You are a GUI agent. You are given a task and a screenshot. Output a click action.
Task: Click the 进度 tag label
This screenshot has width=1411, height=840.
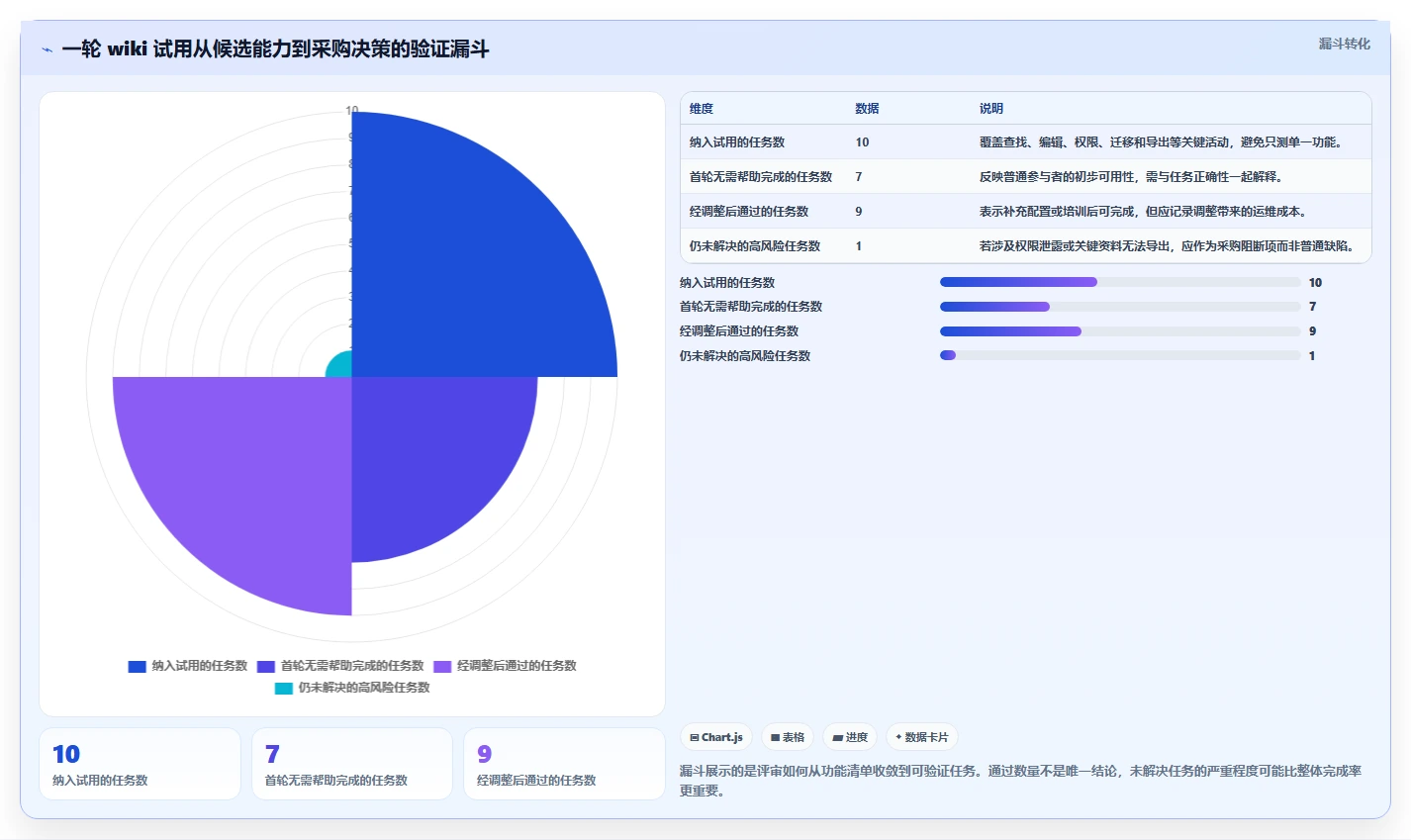click(x=857, y=737)
